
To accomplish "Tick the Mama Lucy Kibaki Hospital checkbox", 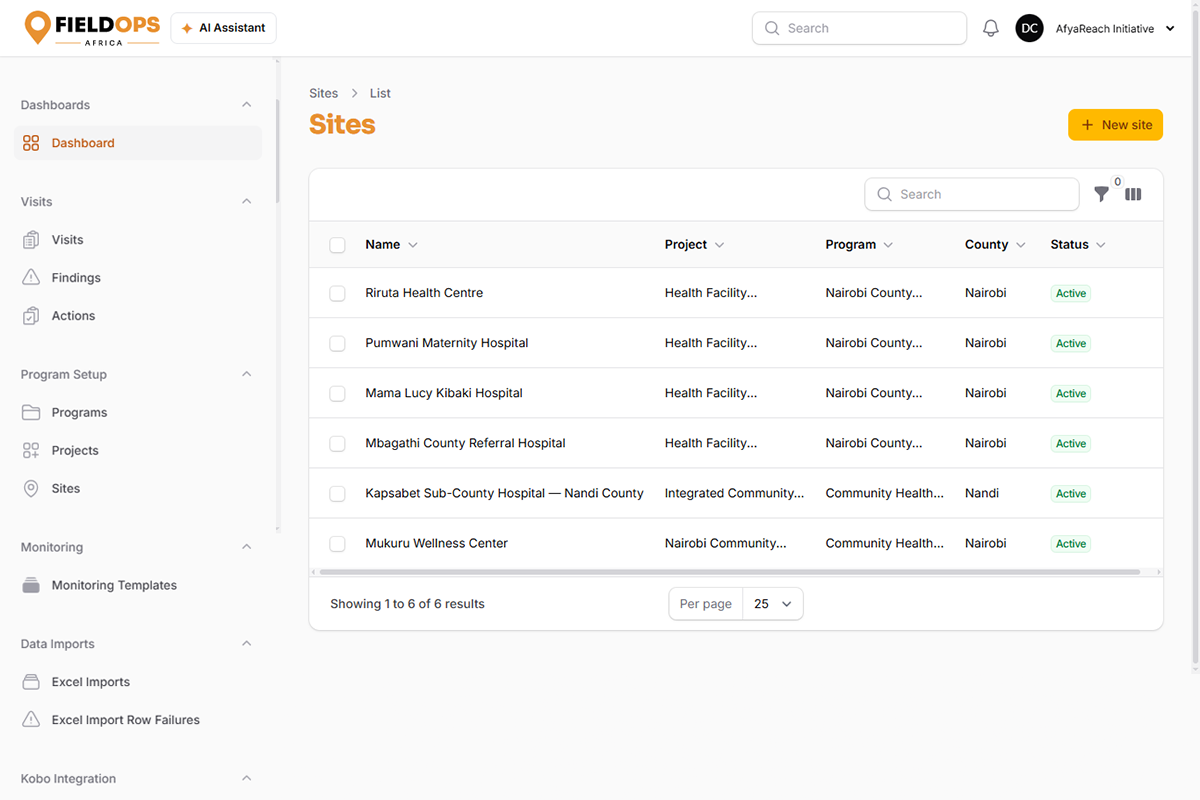I will (x=337, y=393).
